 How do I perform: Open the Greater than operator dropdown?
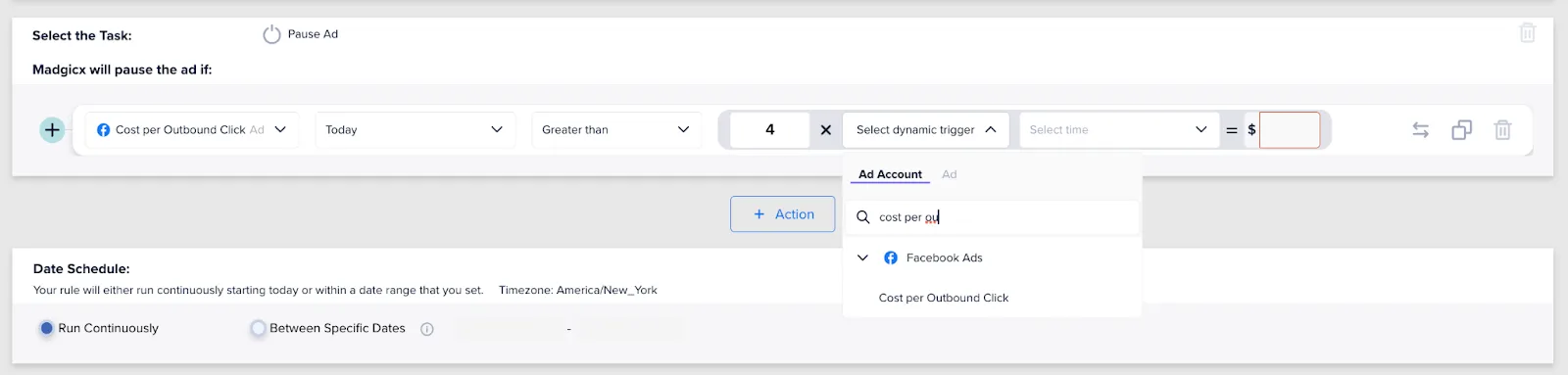point(615,129)
